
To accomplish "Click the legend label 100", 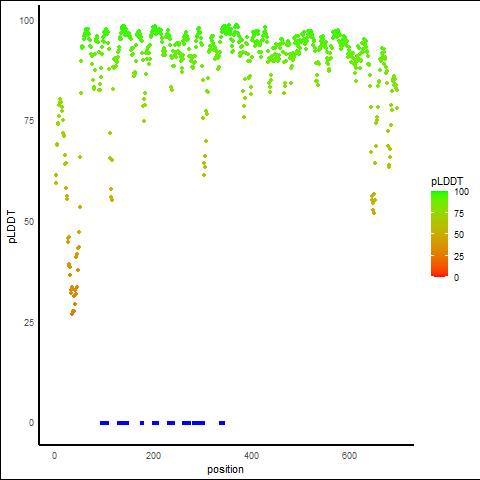I will pyautogui.click(x=461, y=192).
